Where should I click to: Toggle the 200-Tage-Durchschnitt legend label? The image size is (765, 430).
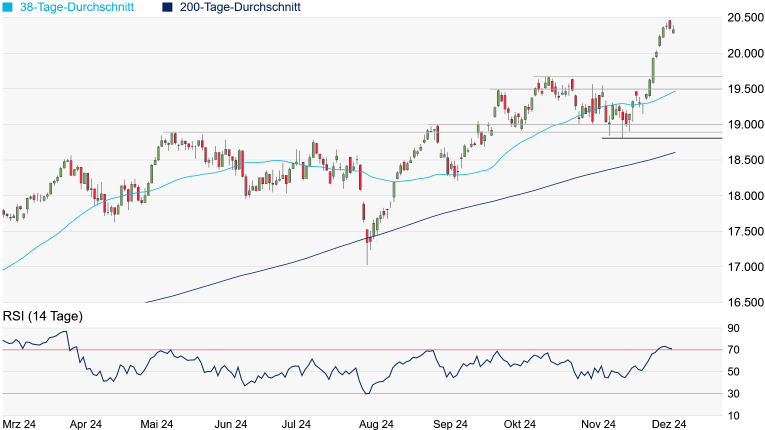click(x=238, y=8)
